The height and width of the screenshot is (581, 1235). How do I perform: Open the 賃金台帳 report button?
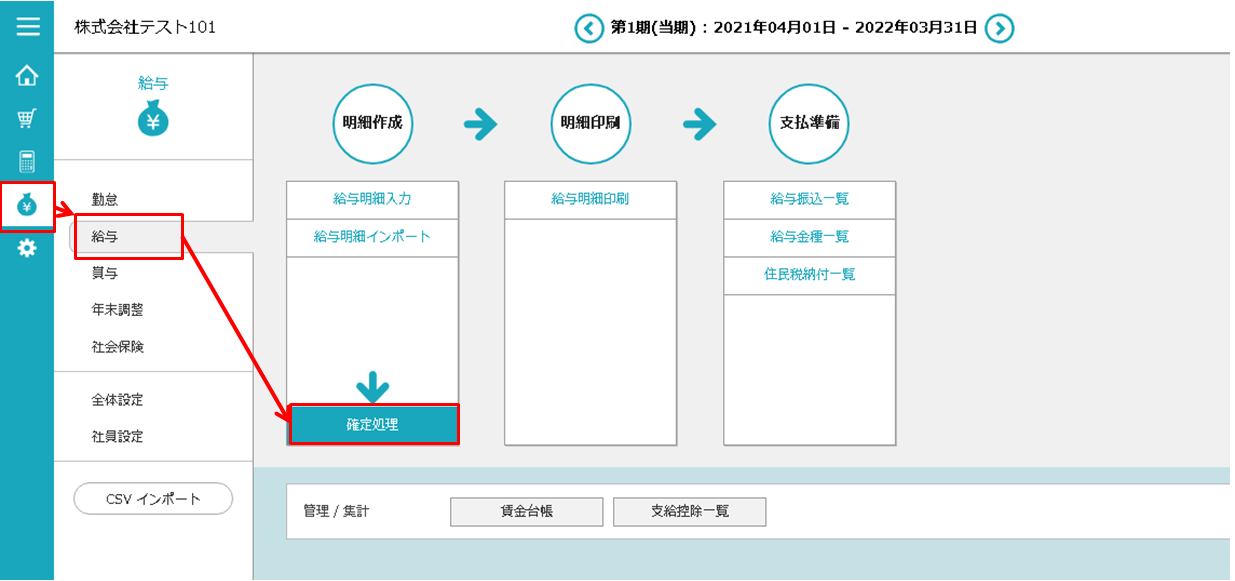[526, 511]
